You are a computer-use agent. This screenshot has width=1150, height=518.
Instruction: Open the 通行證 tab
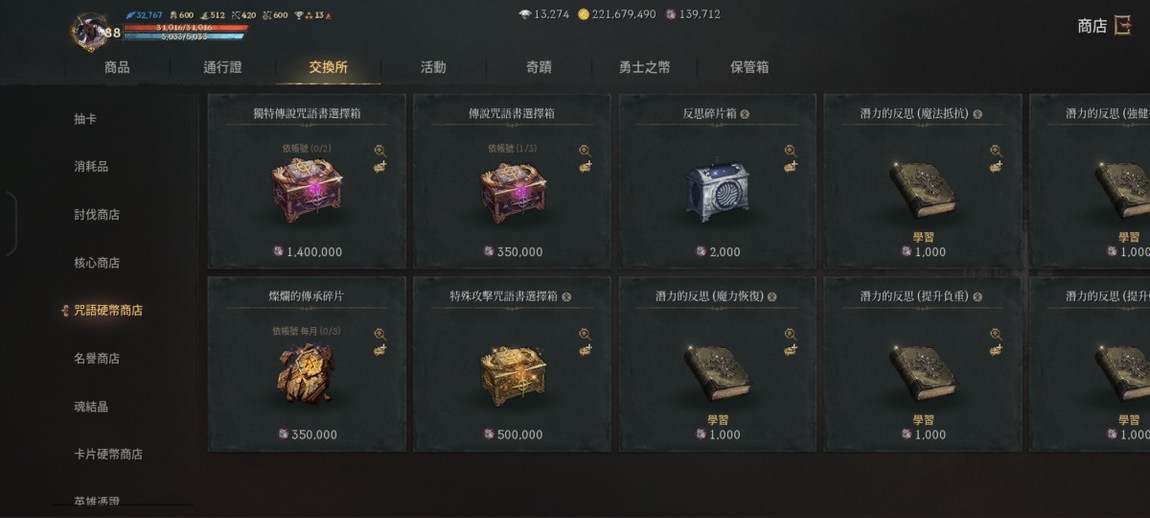(223, 68)
